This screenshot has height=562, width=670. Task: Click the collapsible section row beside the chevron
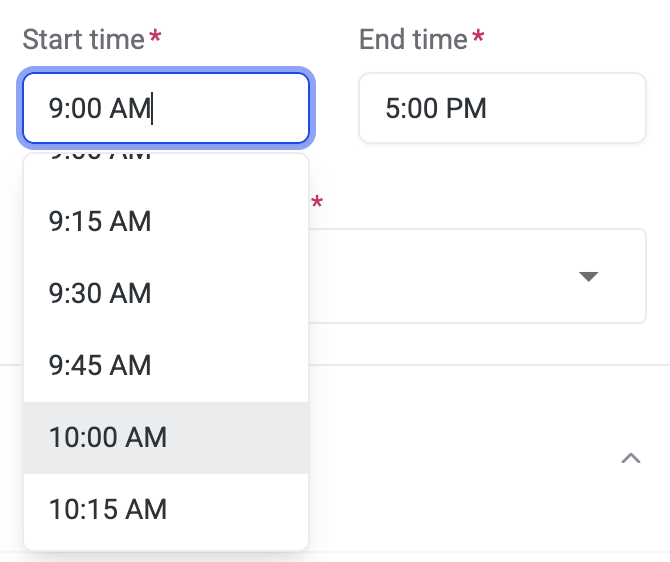pyautogui.click(x=460, y=459)
